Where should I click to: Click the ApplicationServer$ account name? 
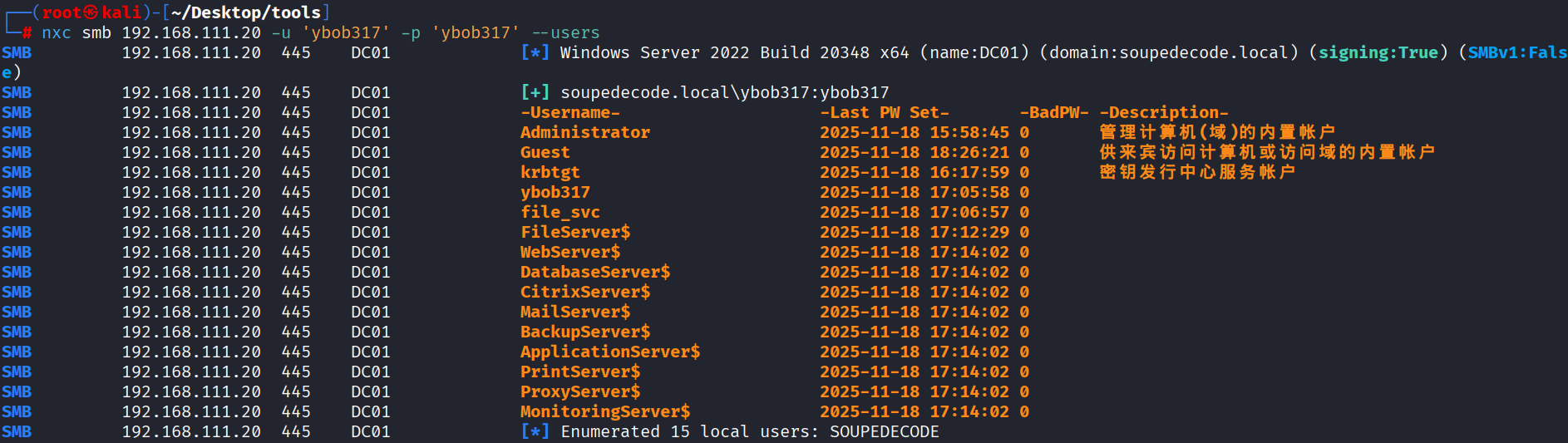pyautogui.click(x=610, y=352)
